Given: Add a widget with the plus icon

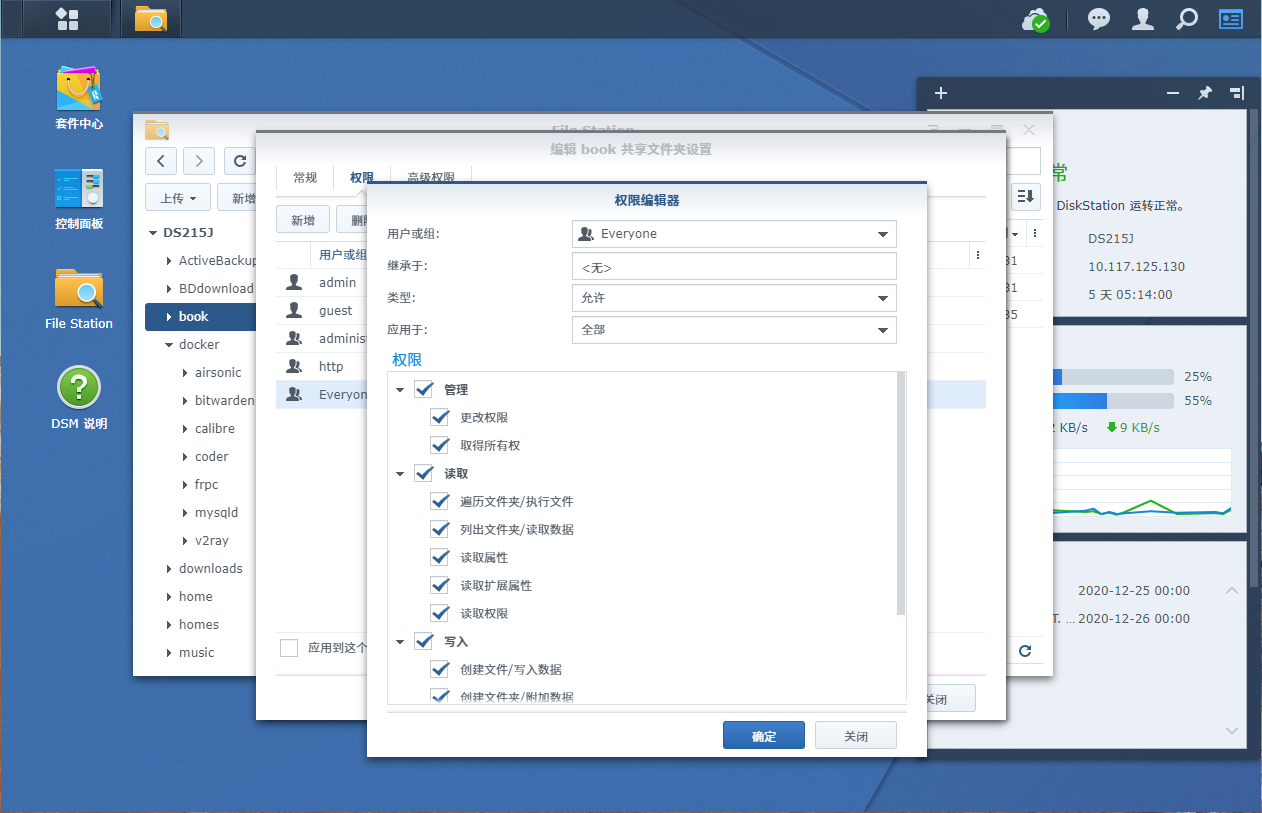Looking at the screenshot, I should click(940, 93).
